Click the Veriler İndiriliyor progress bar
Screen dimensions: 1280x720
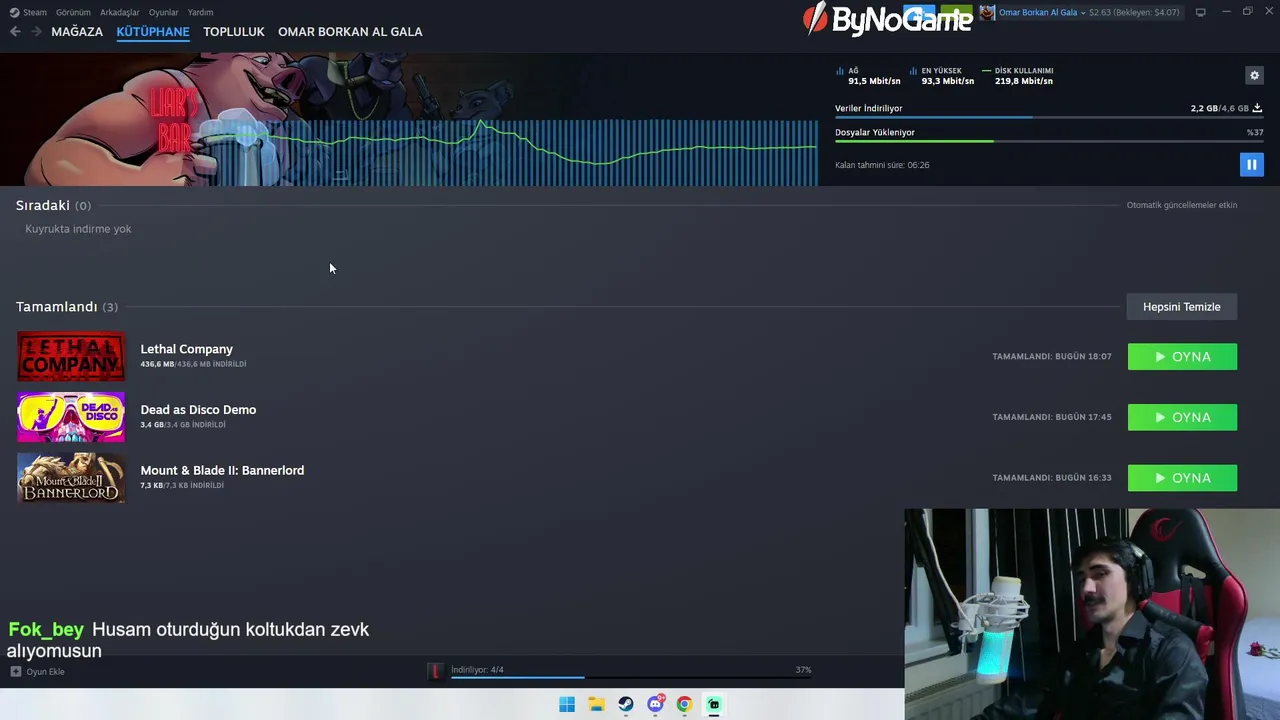pyautogui.click(x=1048, y=118)
